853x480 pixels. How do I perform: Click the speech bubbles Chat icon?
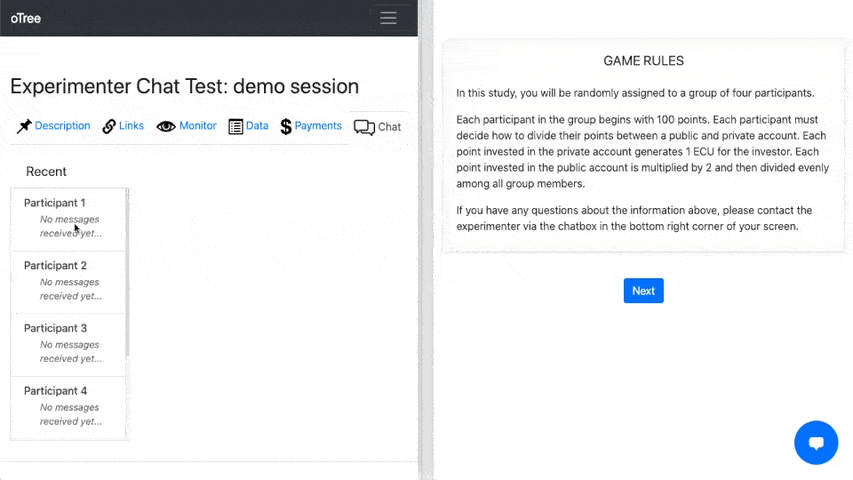click(364, 127)
